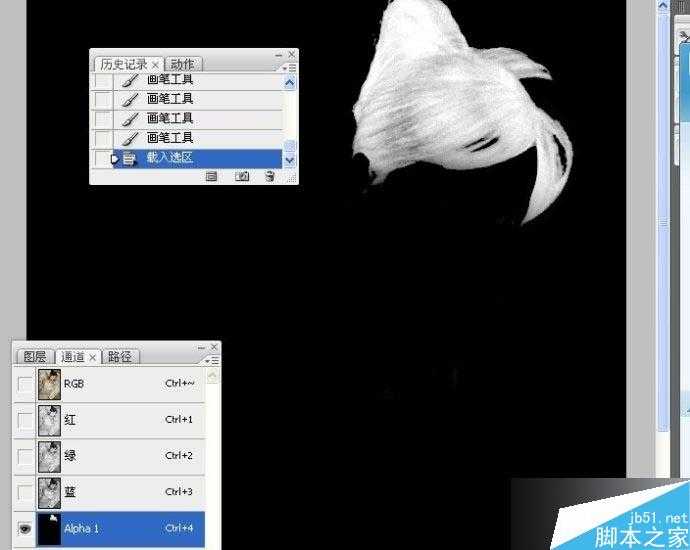
Task: Click history panel scroll down arrow
Action: (290, 160)
